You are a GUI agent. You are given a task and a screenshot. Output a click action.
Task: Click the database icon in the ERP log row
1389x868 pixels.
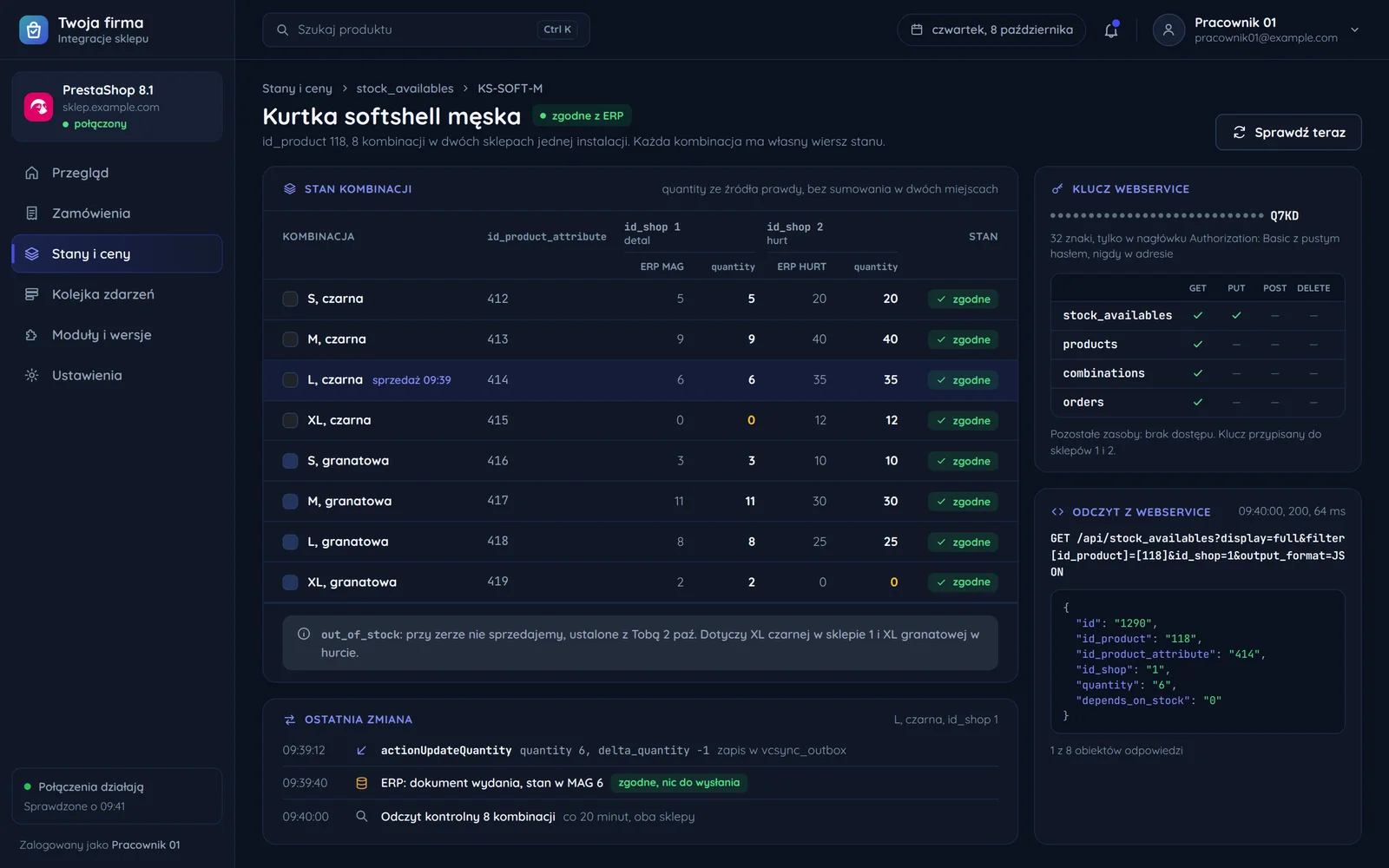tap(361, 783)
